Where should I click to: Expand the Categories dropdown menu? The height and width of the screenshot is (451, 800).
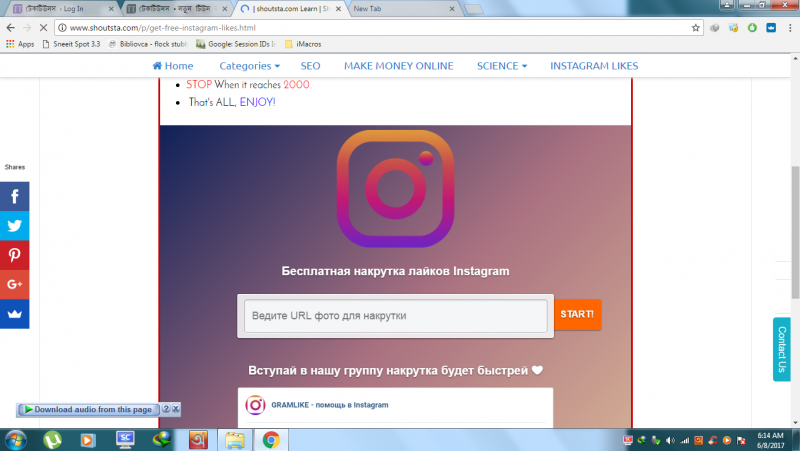click(x=249, y=66)
